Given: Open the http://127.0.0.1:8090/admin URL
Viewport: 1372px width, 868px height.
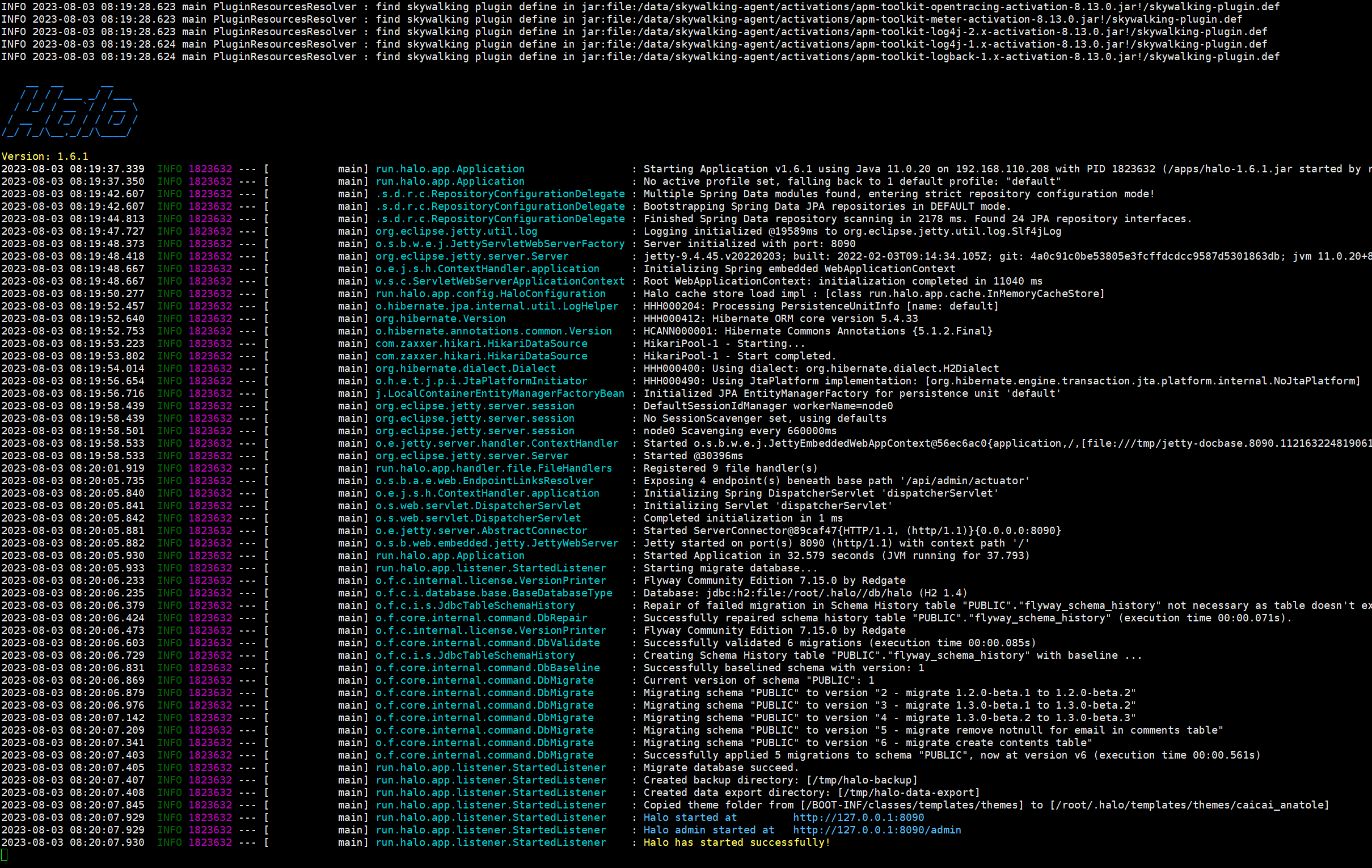Looking at the screenshot, I should click(876, 830).
